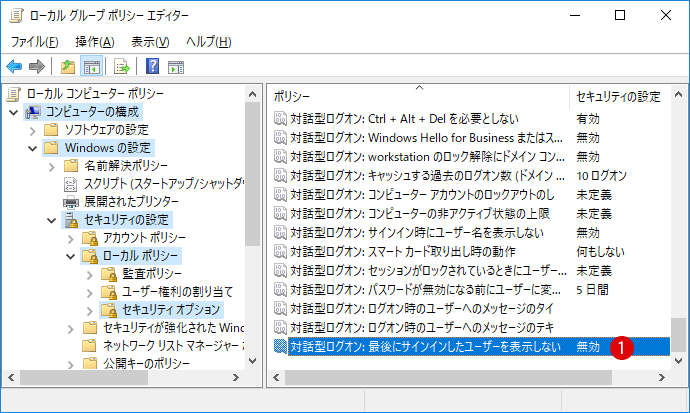Screen dimensions: 690x413
Task: Click the 有効 setting value
Action: [x=588, y=119]
